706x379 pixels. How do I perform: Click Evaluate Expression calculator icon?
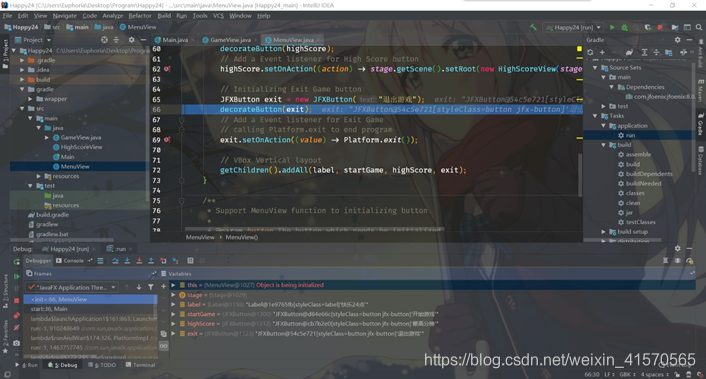(x=190, y=261)
